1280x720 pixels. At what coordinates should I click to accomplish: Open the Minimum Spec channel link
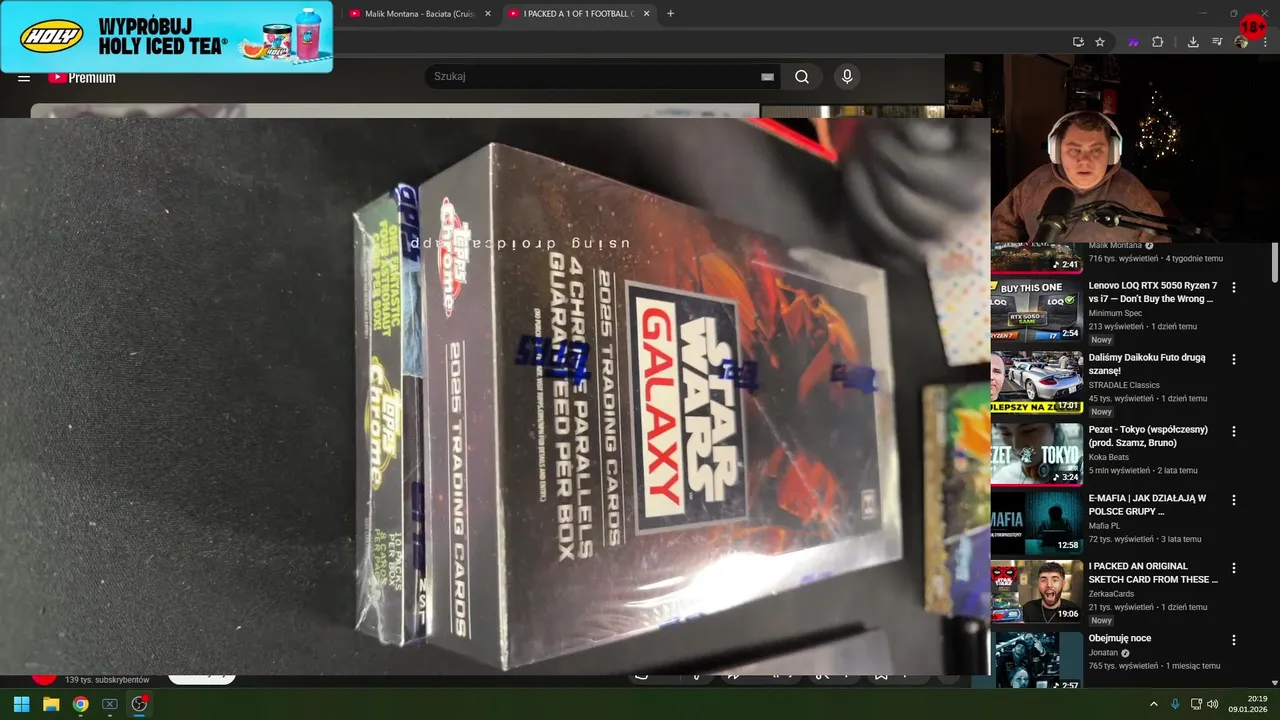[1115, 313]
